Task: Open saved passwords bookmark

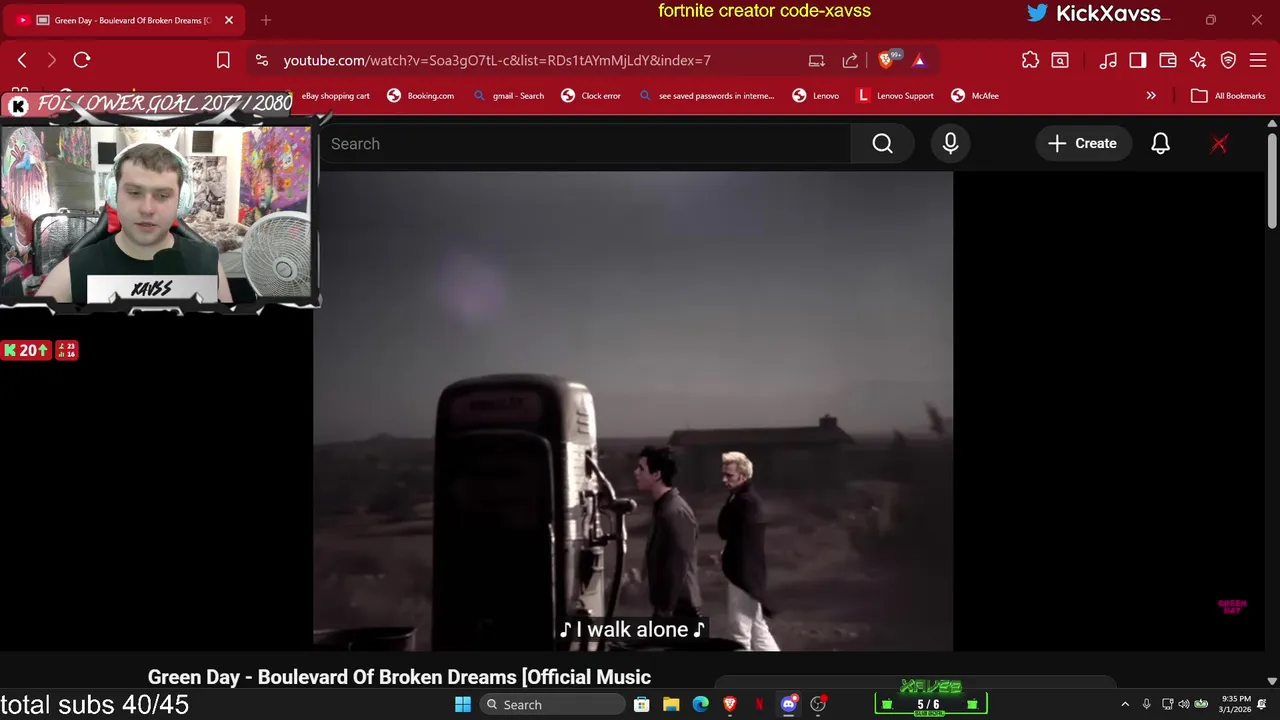Action: (x=706, y=96)
